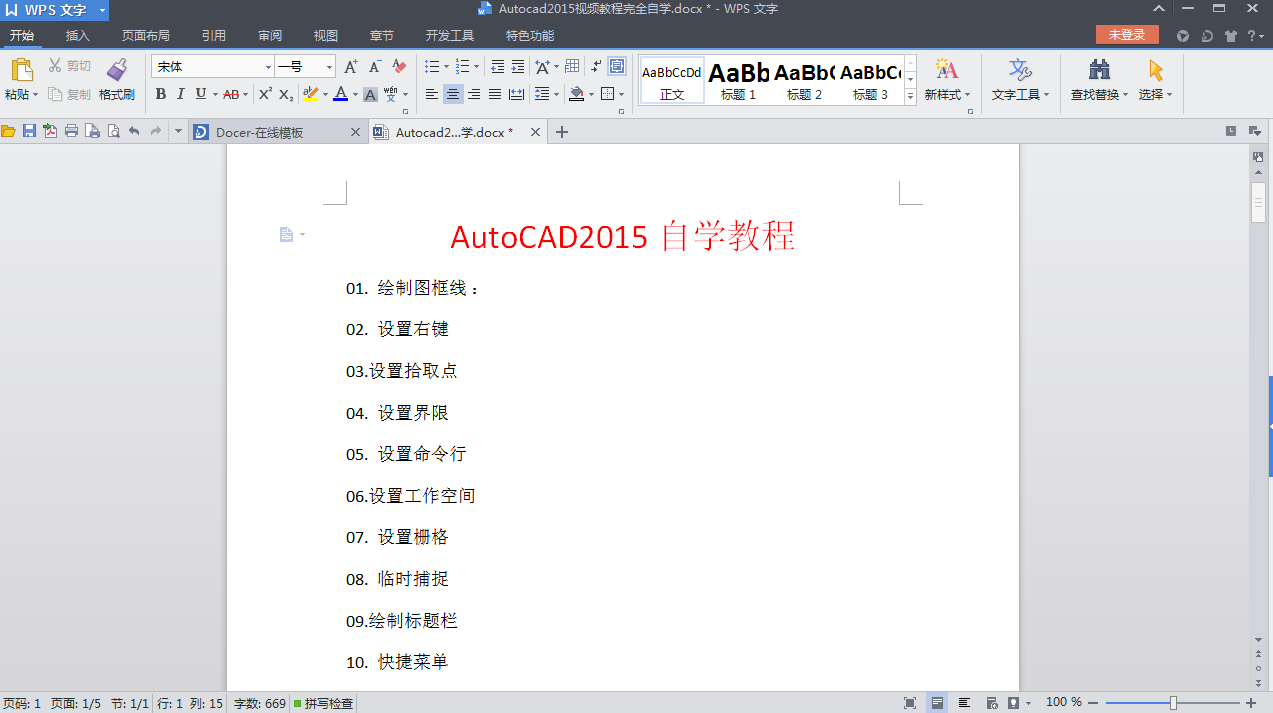The image size is (1273, 713).
Task: Click the yellow text highlight color button
Action: pos(310,94)
